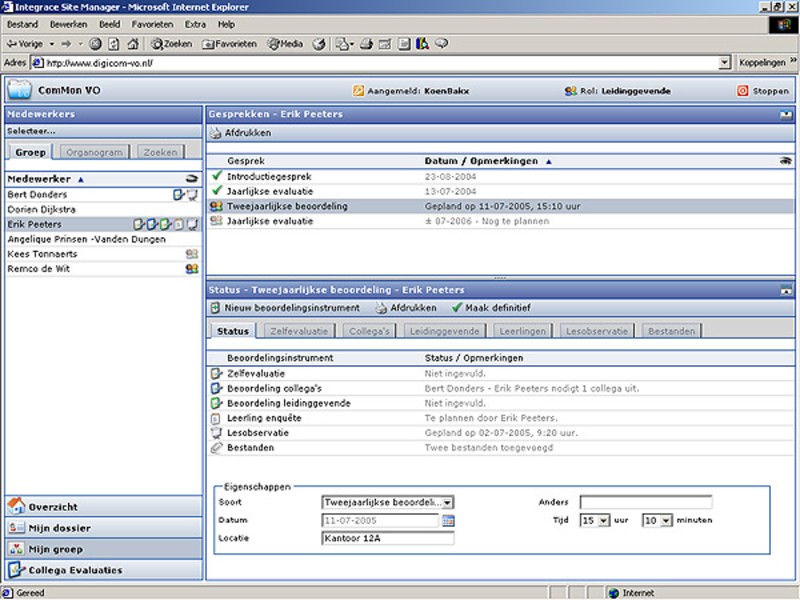Switch to the Organogram tab
Screen dimensions: 800x600
click(x=92, y=153)
